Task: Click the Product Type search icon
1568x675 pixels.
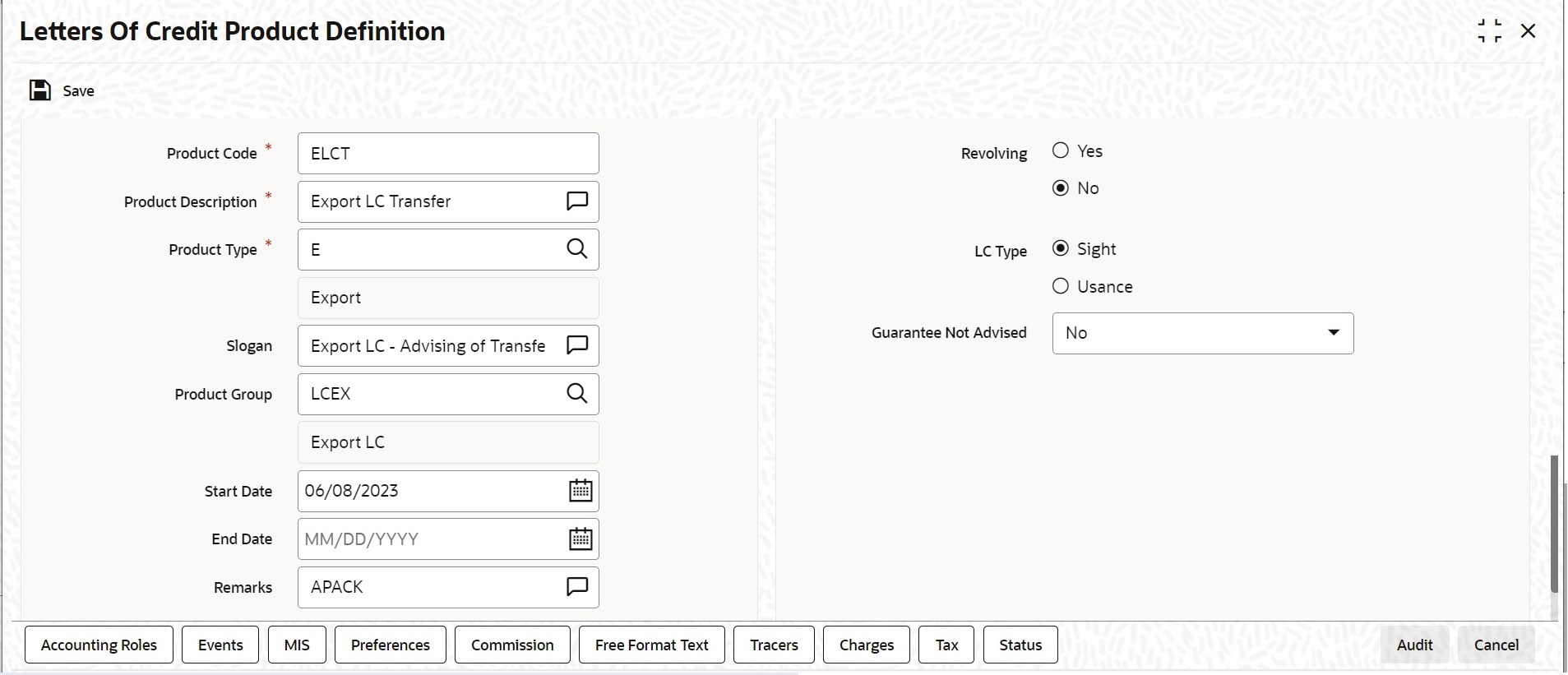Action: coord(577,249)
